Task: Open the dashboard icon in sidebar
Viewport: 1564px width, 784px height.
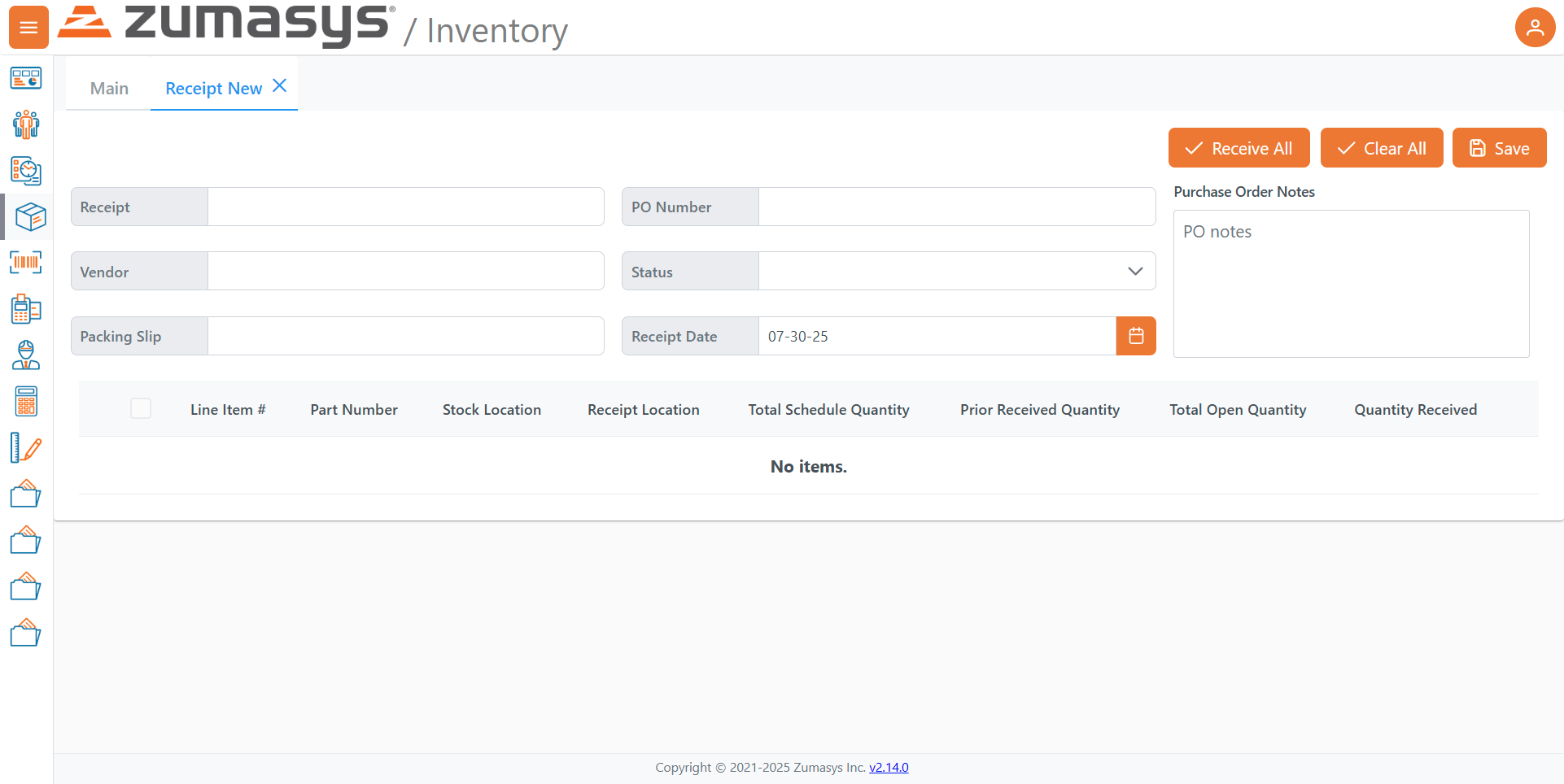Action: 26,79
